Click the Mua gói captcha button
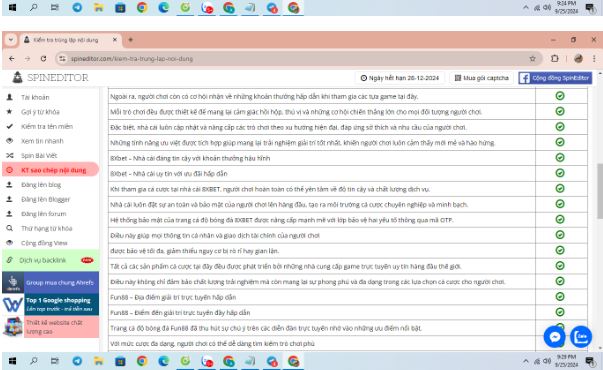The height and width of the screenshot is (370, 603). (481, 78)
